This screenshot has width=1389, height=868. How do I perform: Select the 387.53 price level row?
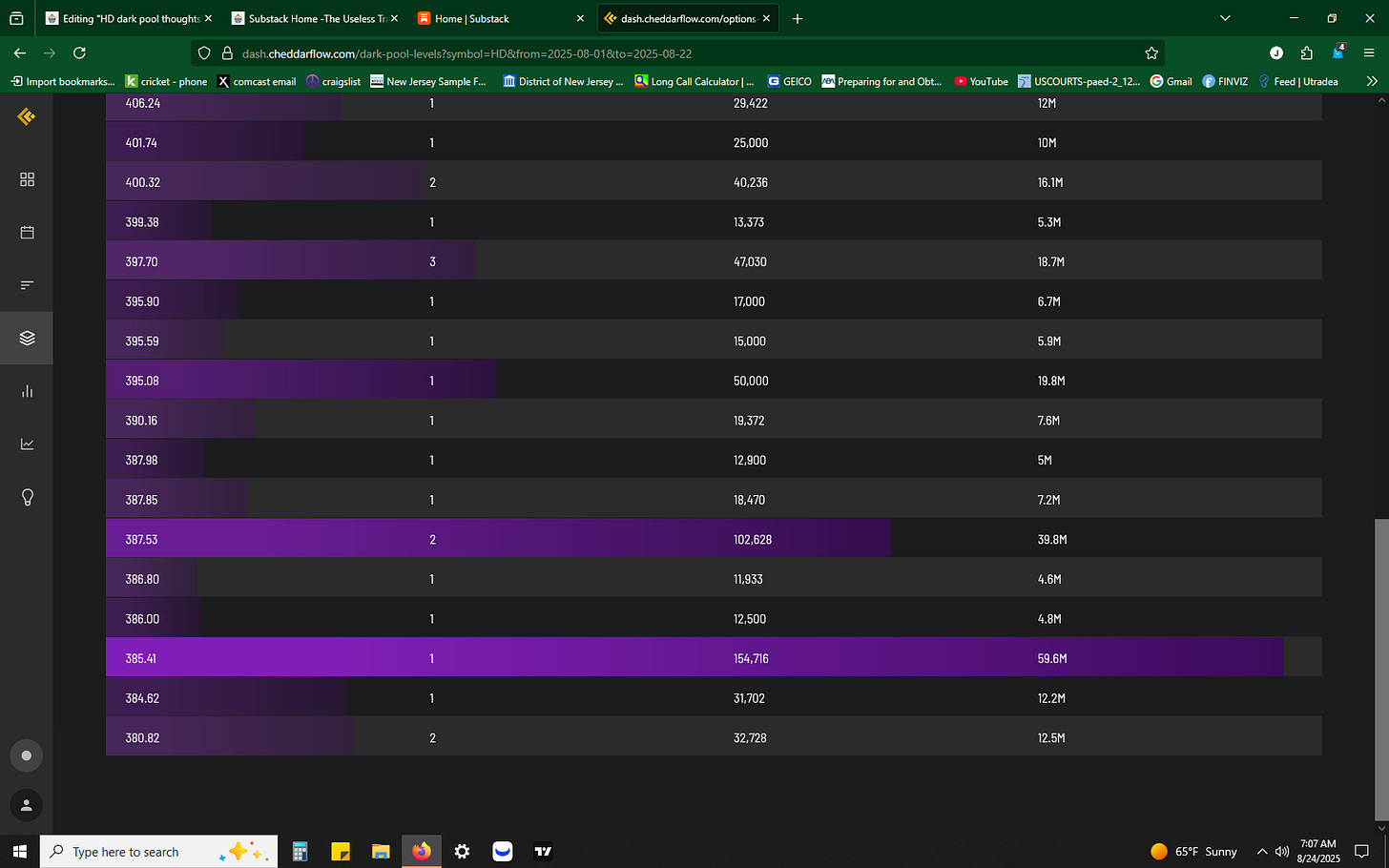point(714,539)
